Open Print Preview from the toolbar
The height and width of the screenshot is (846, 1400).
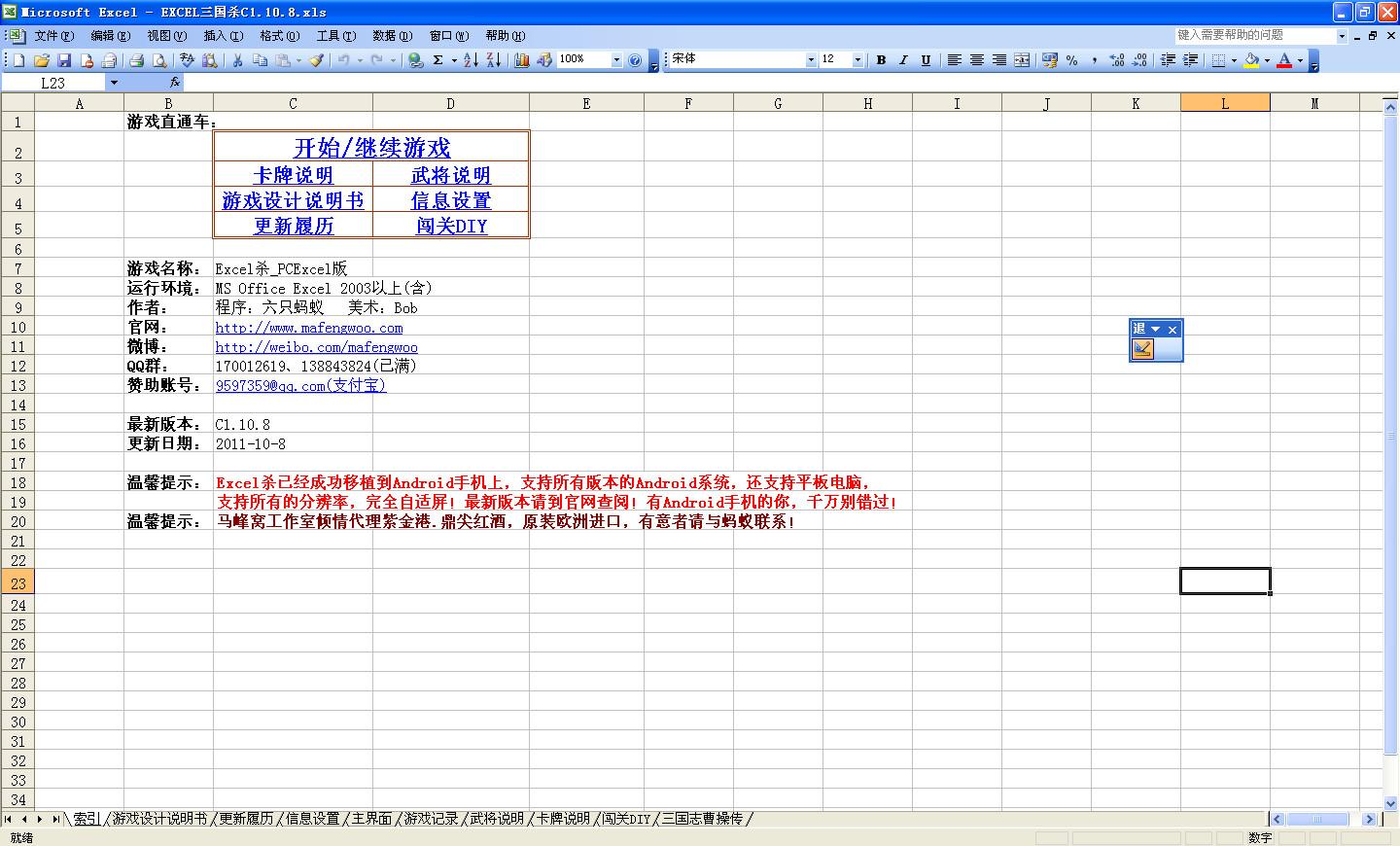point(158,60)
